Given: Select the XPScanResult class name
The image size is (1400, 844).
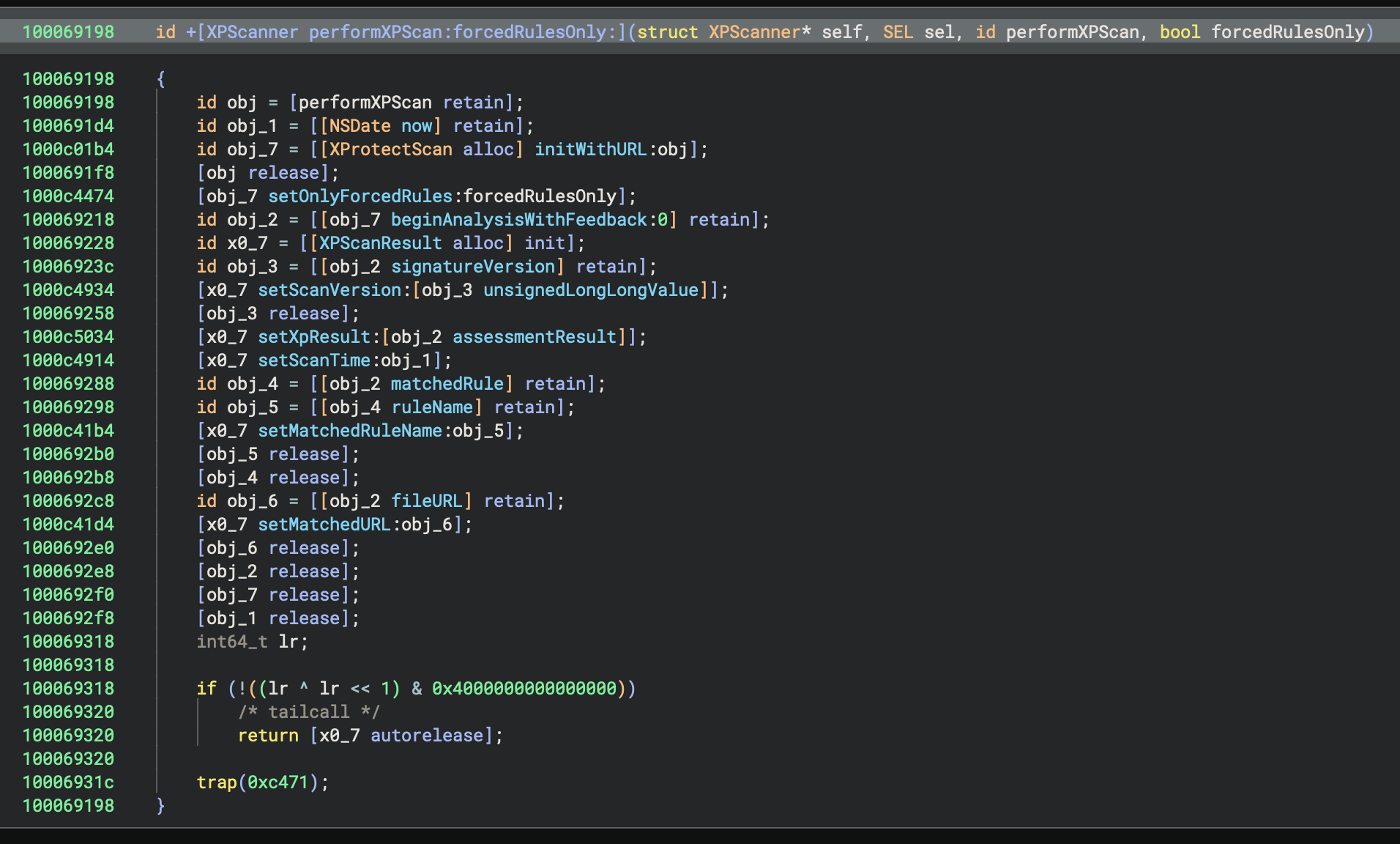Looking at the screenshot, I should (x=380, y=243).
